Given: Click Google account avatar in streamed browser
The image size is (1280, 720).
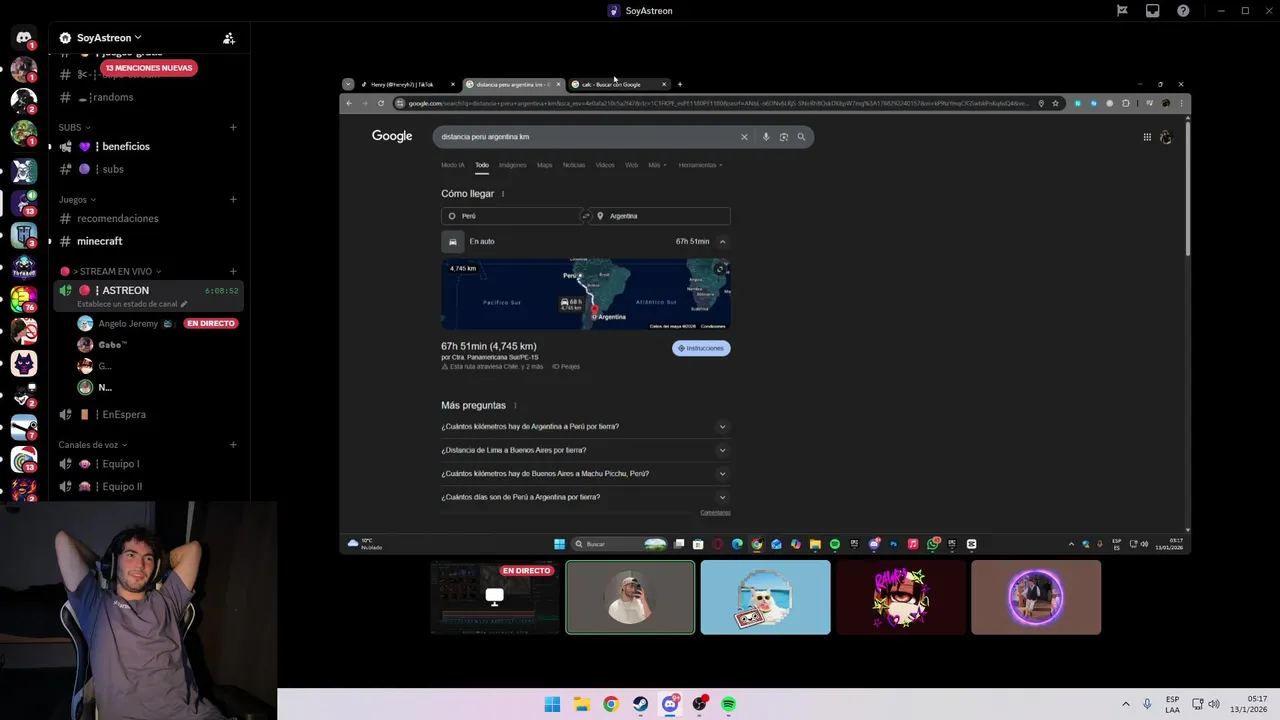Looking at the screenshot, I should click(x=1166, y=137).
